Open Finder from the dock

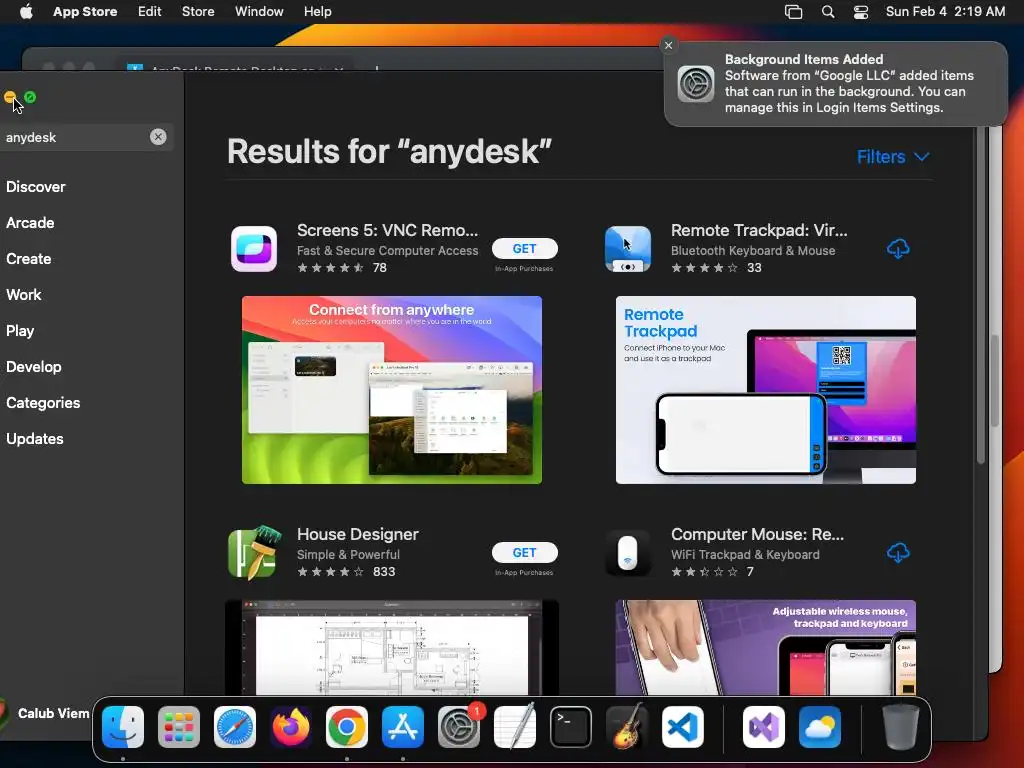(123, 727)
